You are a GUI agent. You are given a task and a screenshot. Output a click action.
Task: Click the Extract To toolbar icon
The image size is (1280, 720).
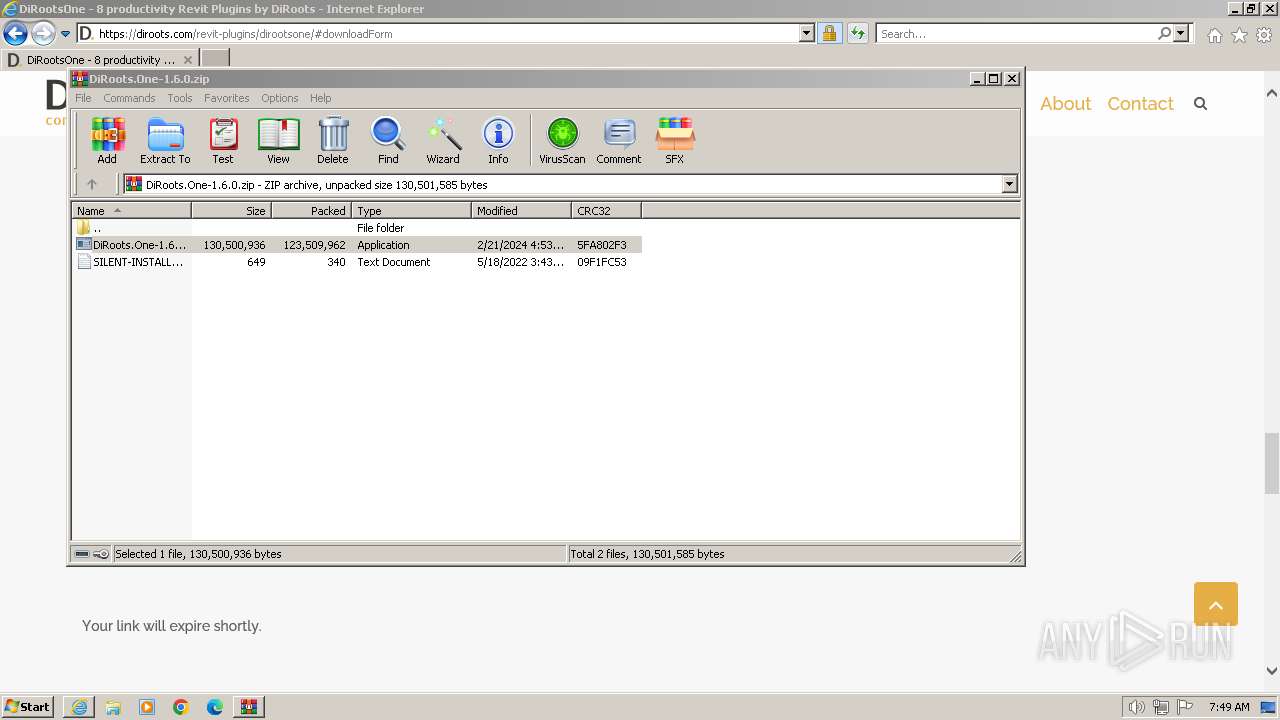[x=165, y=140]
